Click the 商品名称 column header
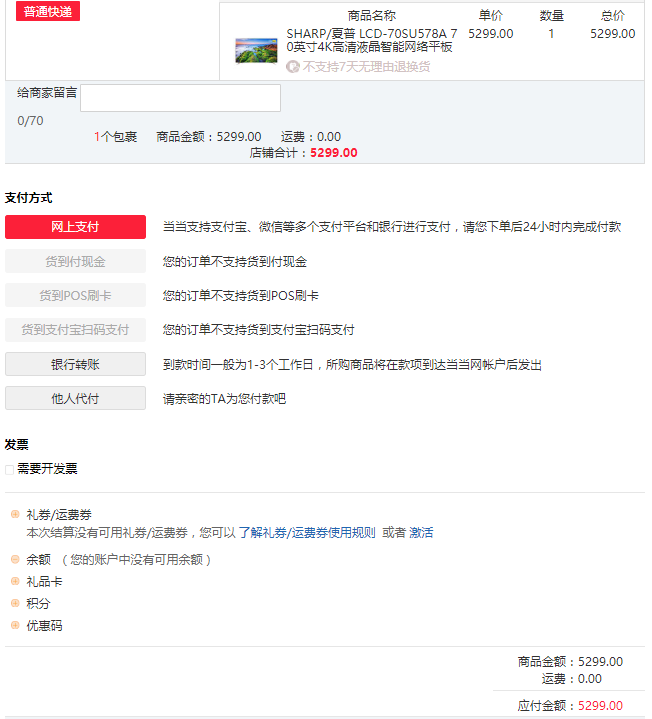 coord(371,16)
